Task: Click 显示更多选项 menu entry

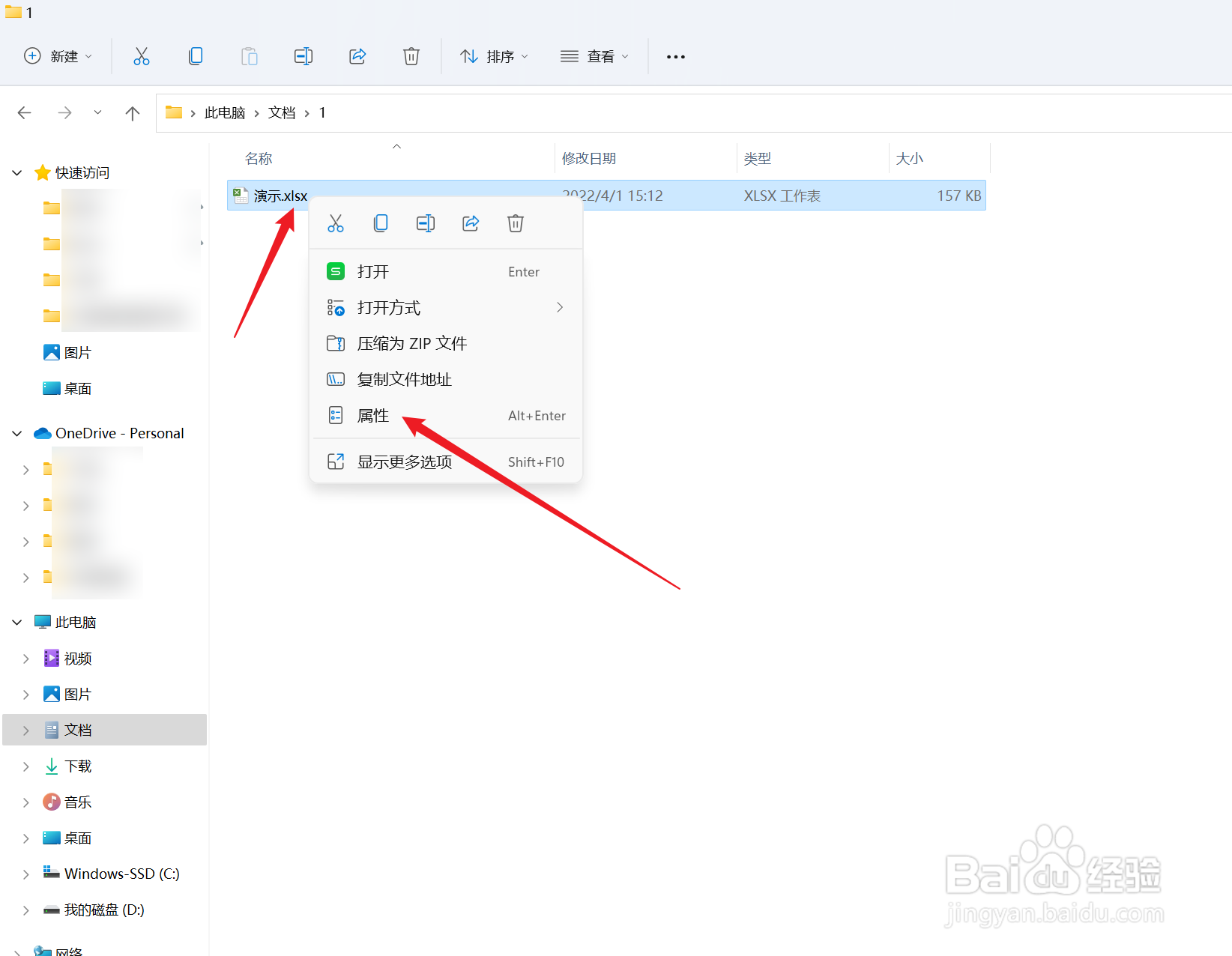Action: pyautogui.click(x=446, y=462)
